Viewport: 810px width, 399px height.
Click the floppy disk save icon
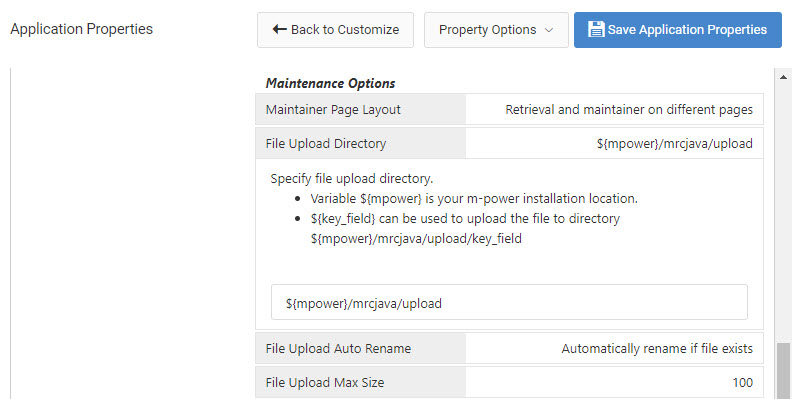(x=596, y=29)
